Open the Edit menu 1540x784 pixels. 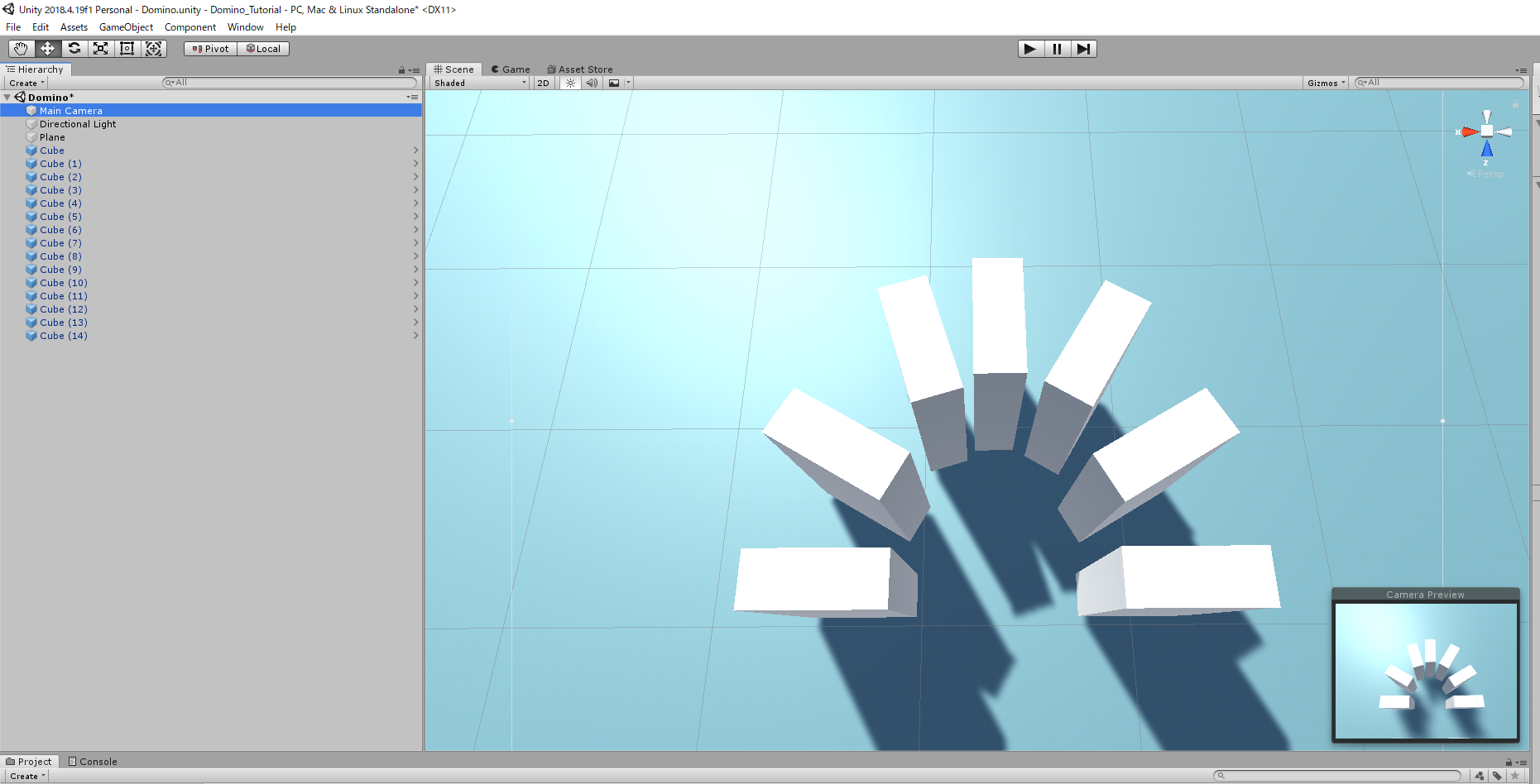pos(41,27)
